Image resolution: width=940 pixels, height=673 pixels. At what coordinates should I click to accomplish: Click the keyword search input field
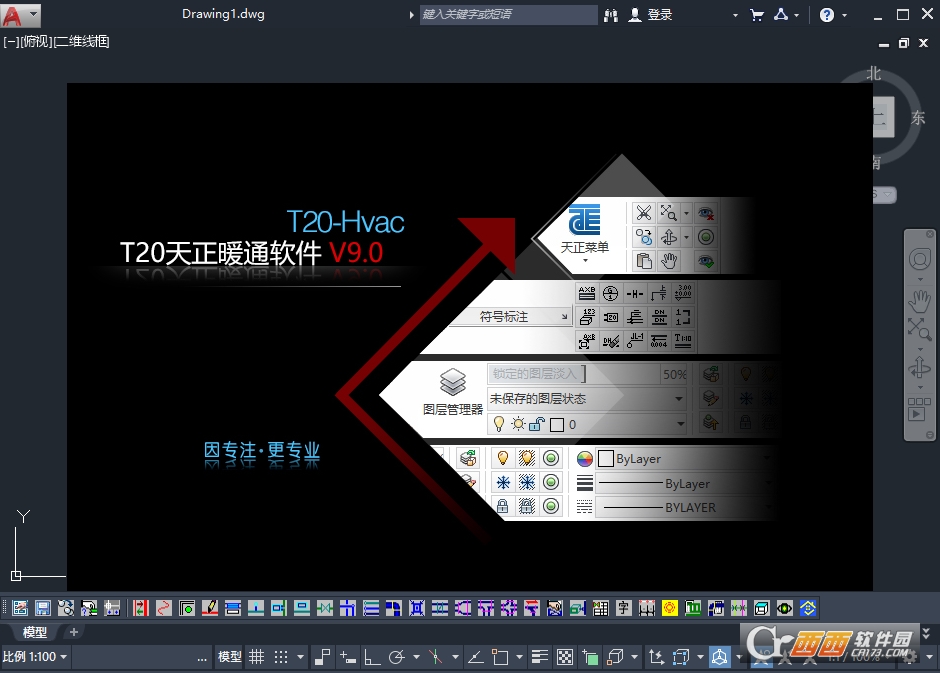point(508,14)
